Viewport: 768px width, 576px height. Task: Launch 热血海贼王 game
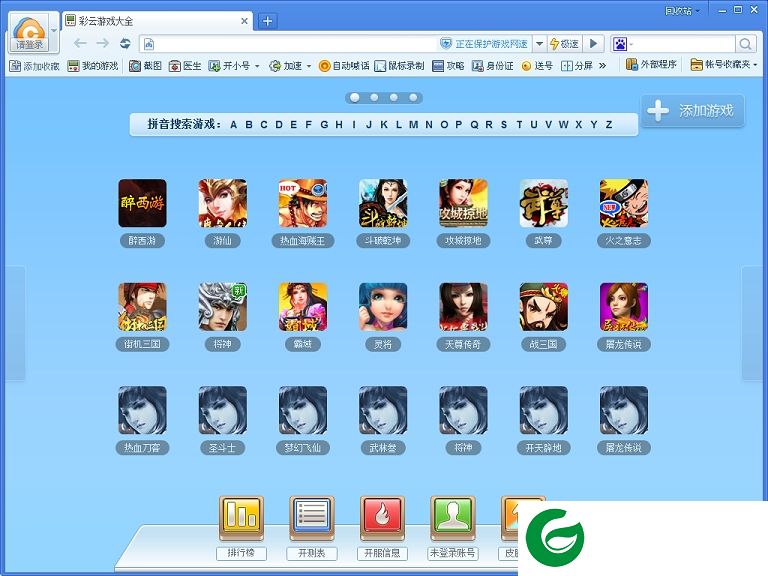tap(303, 203)
